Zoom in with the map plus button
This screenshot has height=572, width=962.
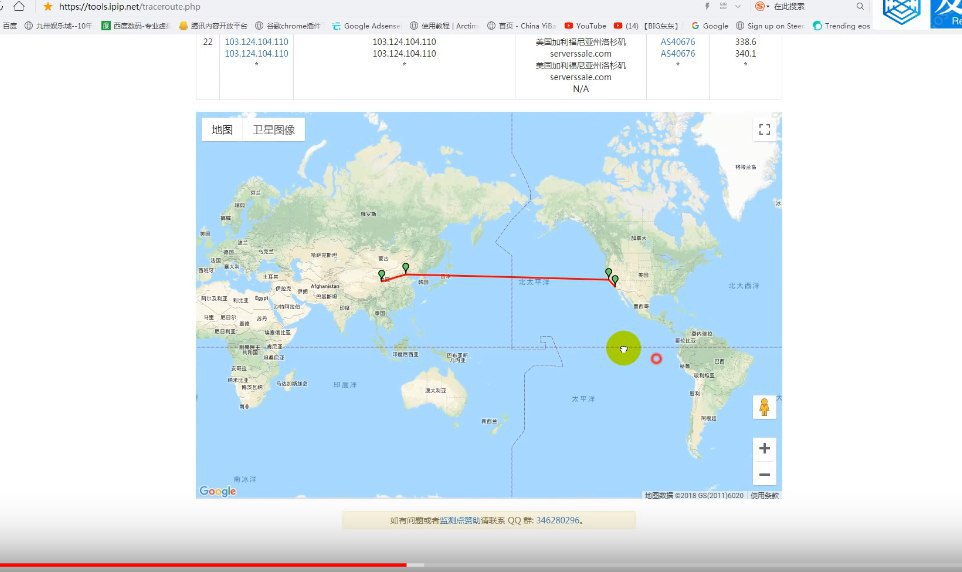coord(764,448)
